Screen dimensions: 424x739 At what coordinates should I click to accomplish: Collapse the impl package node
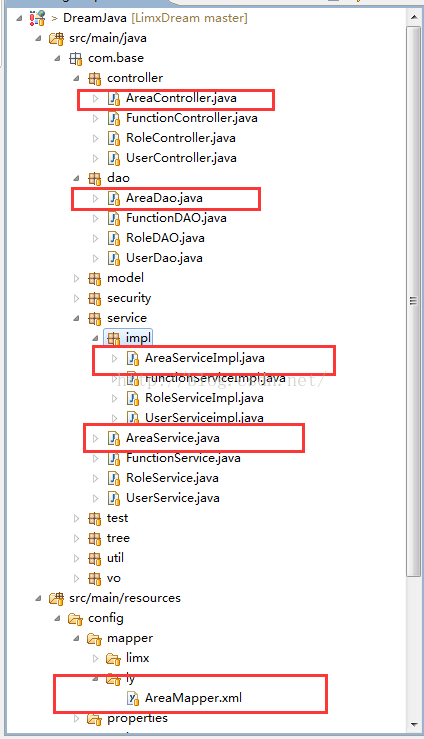96,338
